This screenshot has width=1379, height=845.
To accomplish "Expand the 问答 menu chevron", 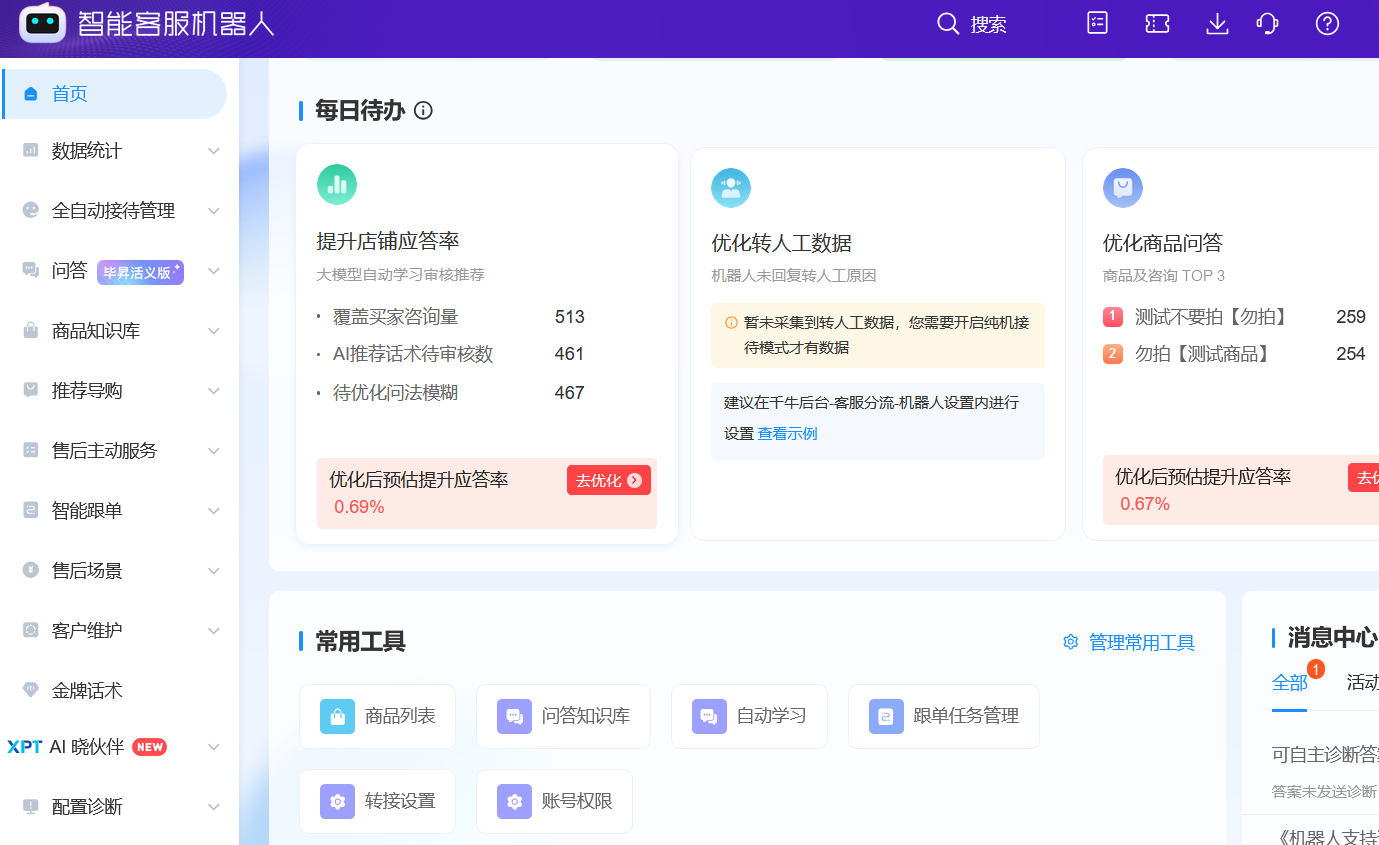I will [213, 271].
